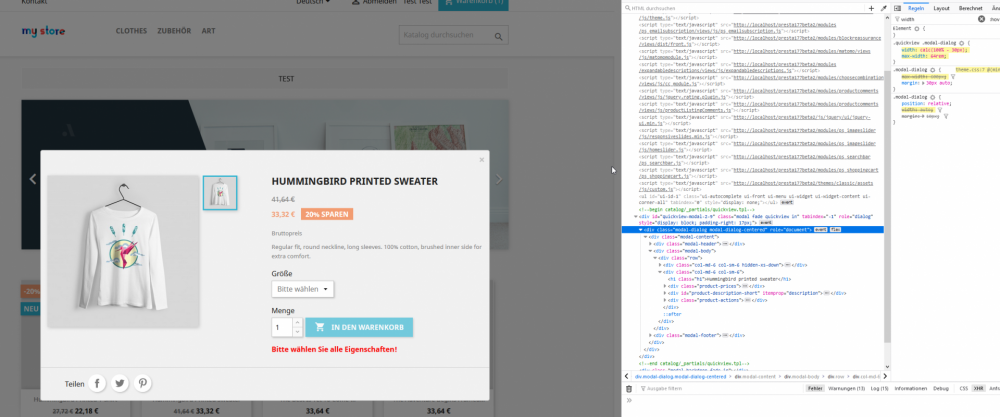Toggle the Fehler console filter
The width and height of the screenshot is (1000, 417).
(814, 388)
